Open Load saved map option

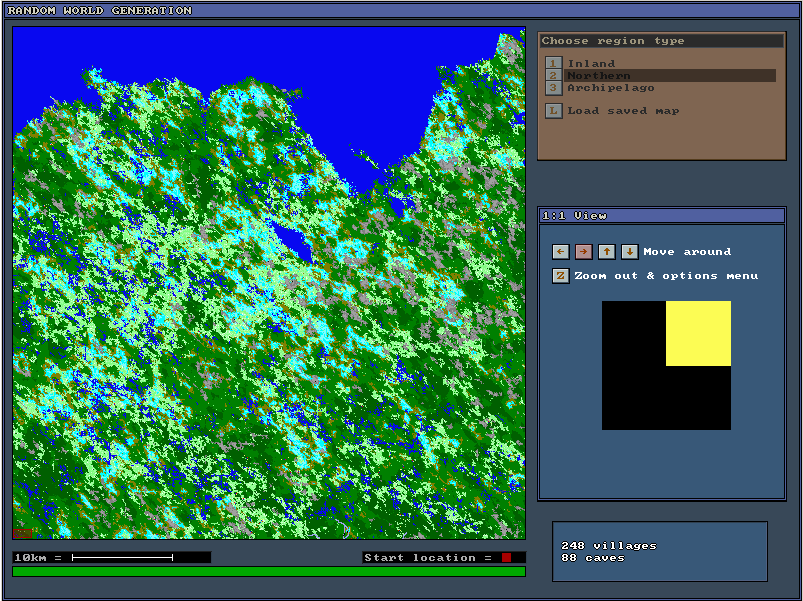[623, 111]
